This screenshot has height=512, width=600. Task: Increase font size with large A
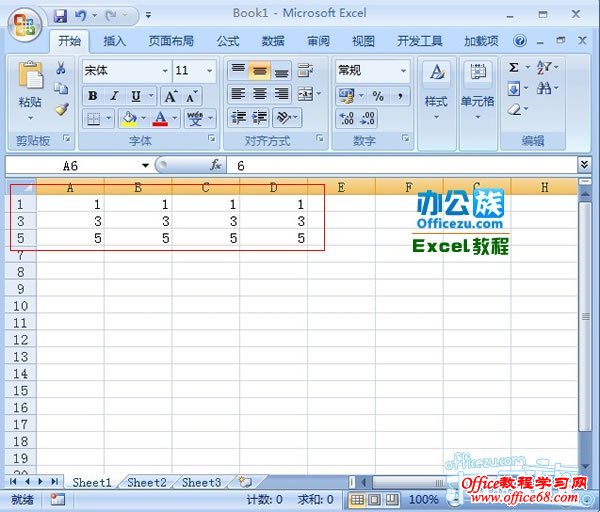coord(170,96)
